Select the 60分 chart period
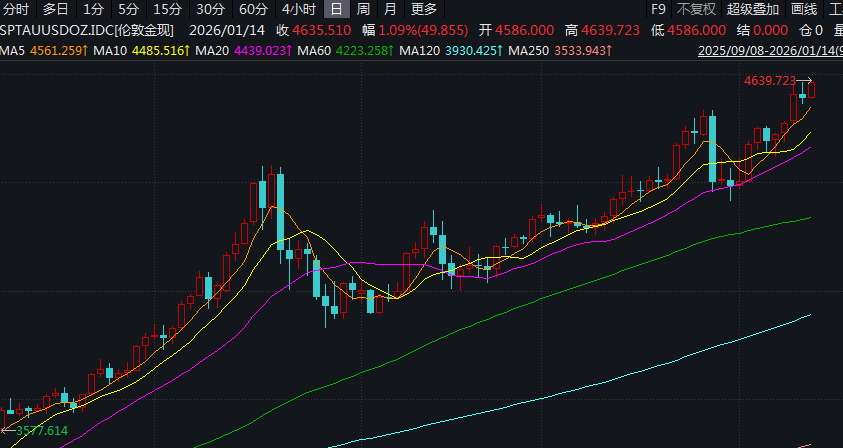Image resolution: width=843 pixels, height=448 pixels. 254,9
